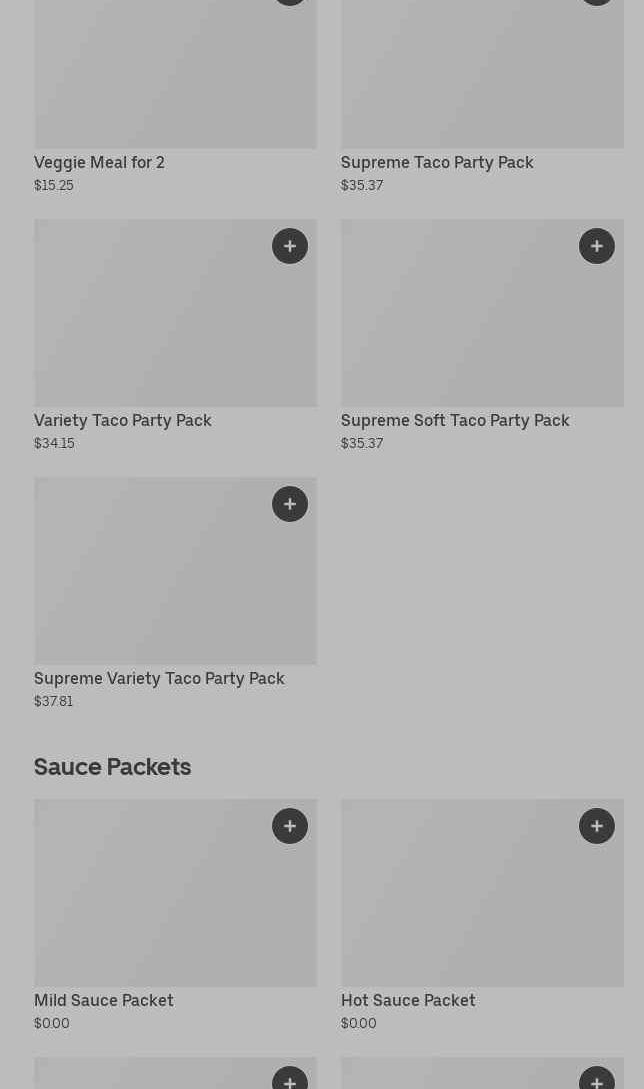Image resolution: width=644 pixels, height=1089 pixels.
Task: Add Mild Sauce Packet using plus button
Action: pos(290,826)
